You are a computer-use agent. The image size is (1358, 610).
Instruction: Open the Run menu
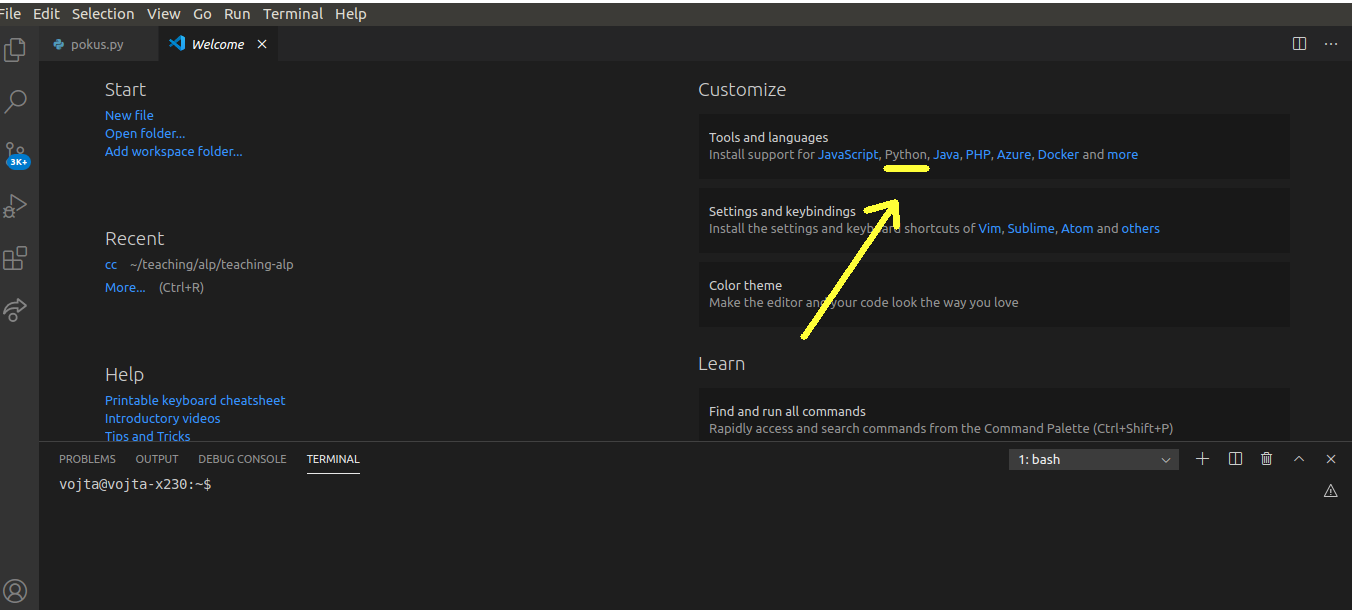coord(237,14)
